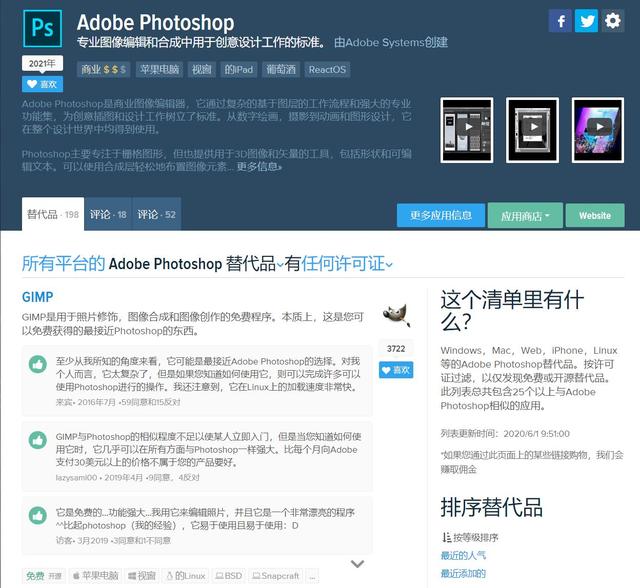Share the page via Twitter icon
This screenshot has width=640, height=588.
586,21
